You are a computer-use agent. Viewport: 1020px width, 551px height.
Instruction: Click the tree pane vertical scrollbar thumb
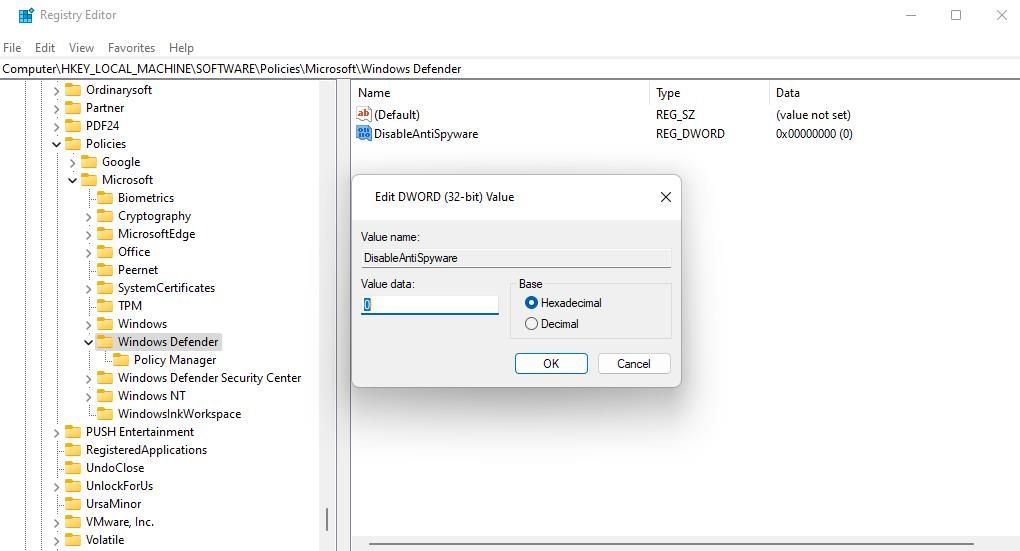pos(327,519)
